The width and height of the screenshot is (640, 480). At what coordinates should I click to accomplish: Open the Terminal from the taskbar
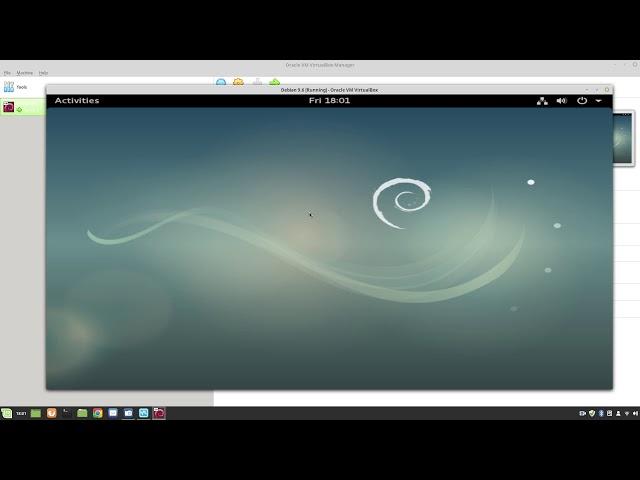(x=67, y=413)
